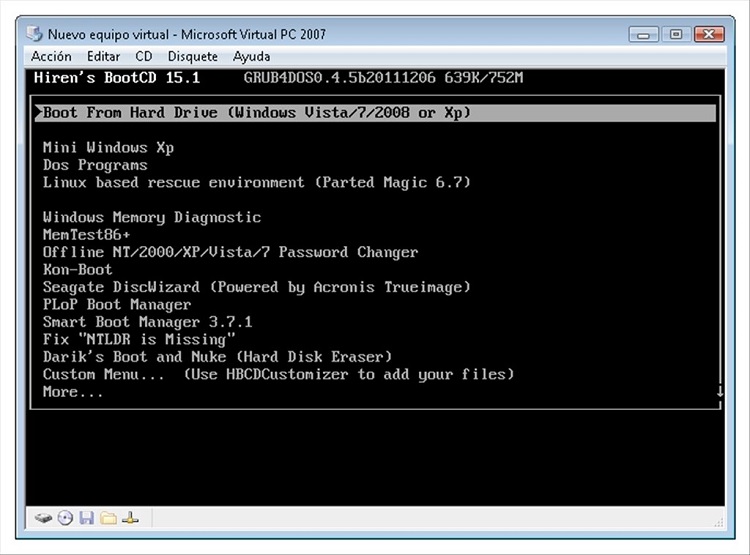Open the Disquete menu

(192, 56)
